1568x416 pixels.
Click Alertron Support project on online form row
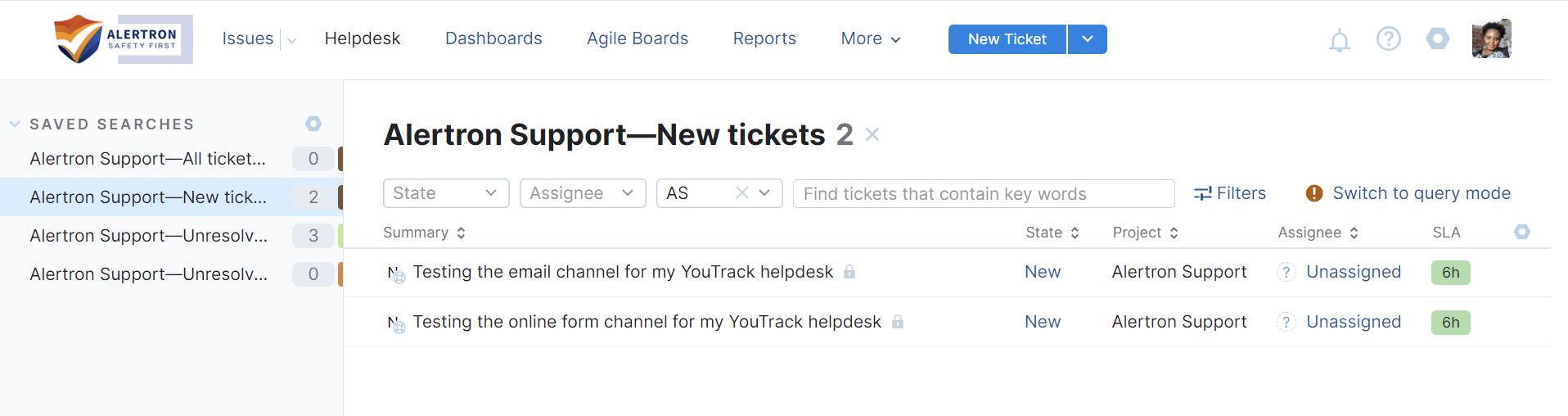pyautogui.click(x=1179, y=322)
